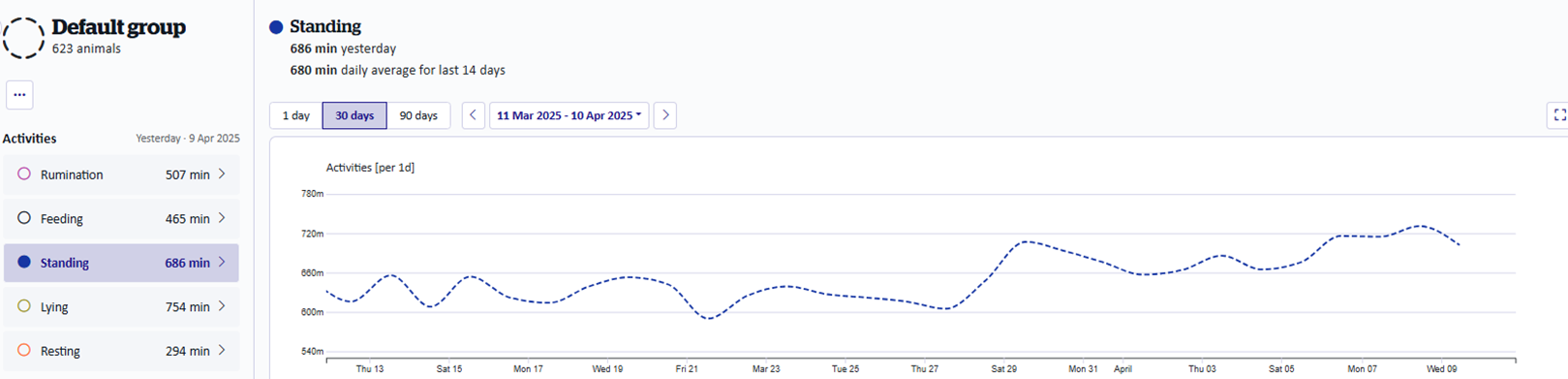The height and width of the screenshot is (379, 1568).
Task: Open the 11 Mar 2025 - 10 Apr 2025 date dropdown
Action: (x=569, y=115)
